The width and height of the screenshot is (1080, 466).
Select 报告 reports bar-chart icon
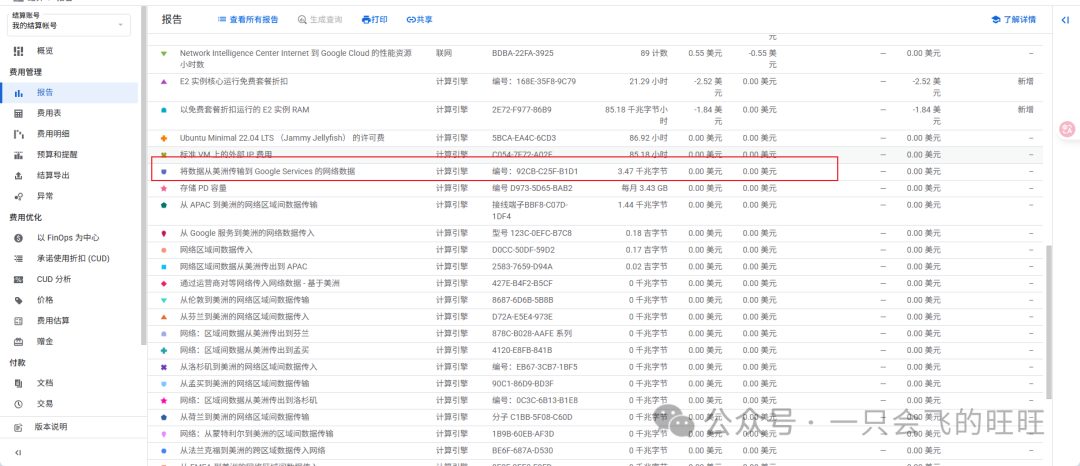pyautogui.click(x=19, y=92)
